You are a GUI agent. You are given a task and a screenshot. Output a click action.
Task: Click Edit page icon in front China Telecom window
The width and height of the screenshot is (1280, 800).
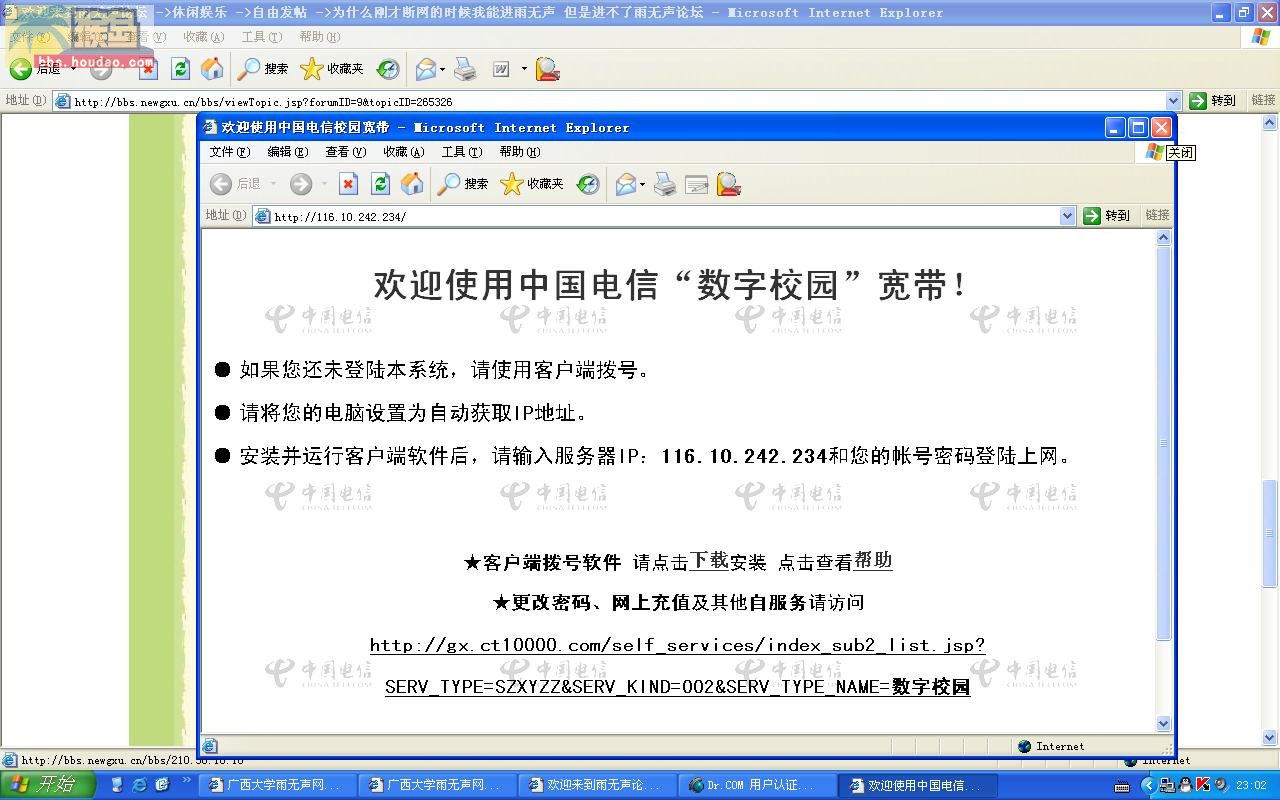pos(697,184)
